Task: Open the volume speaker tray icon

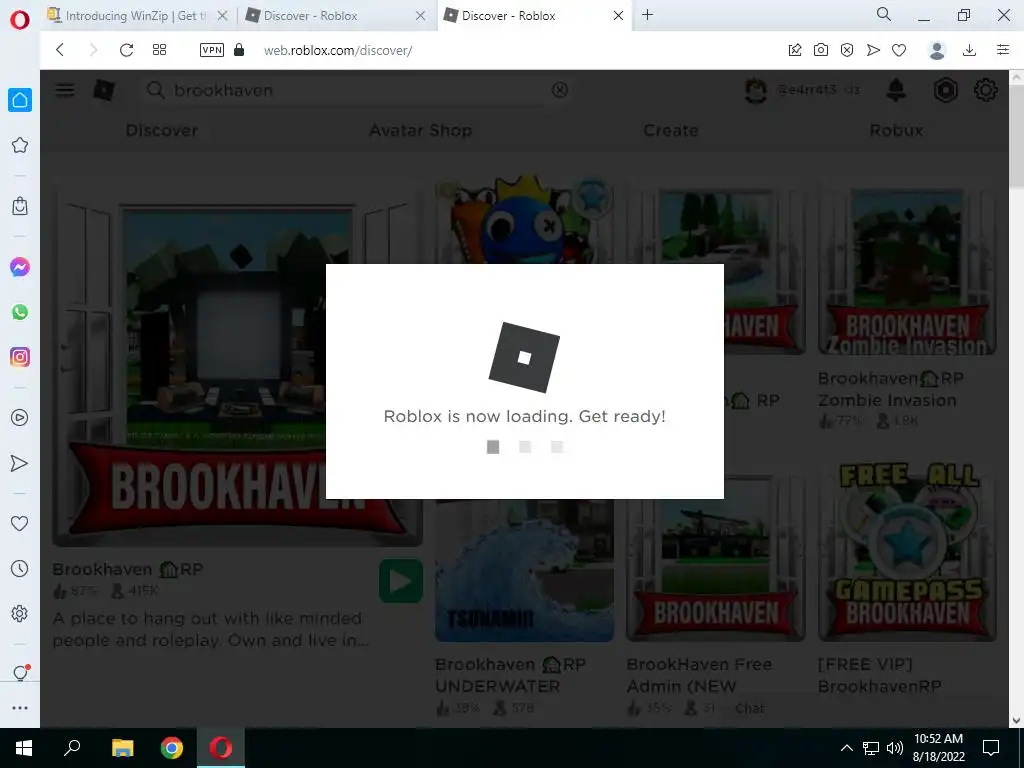Action: pos(895,748)
